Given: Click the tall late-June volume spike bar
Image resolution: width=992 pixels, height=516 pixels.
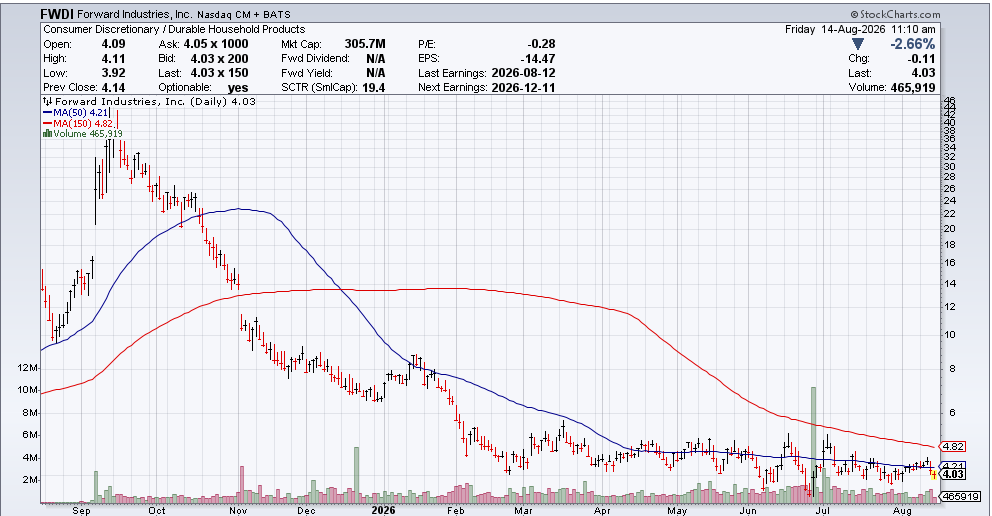Looking at the screenshot, I should 814,445.
